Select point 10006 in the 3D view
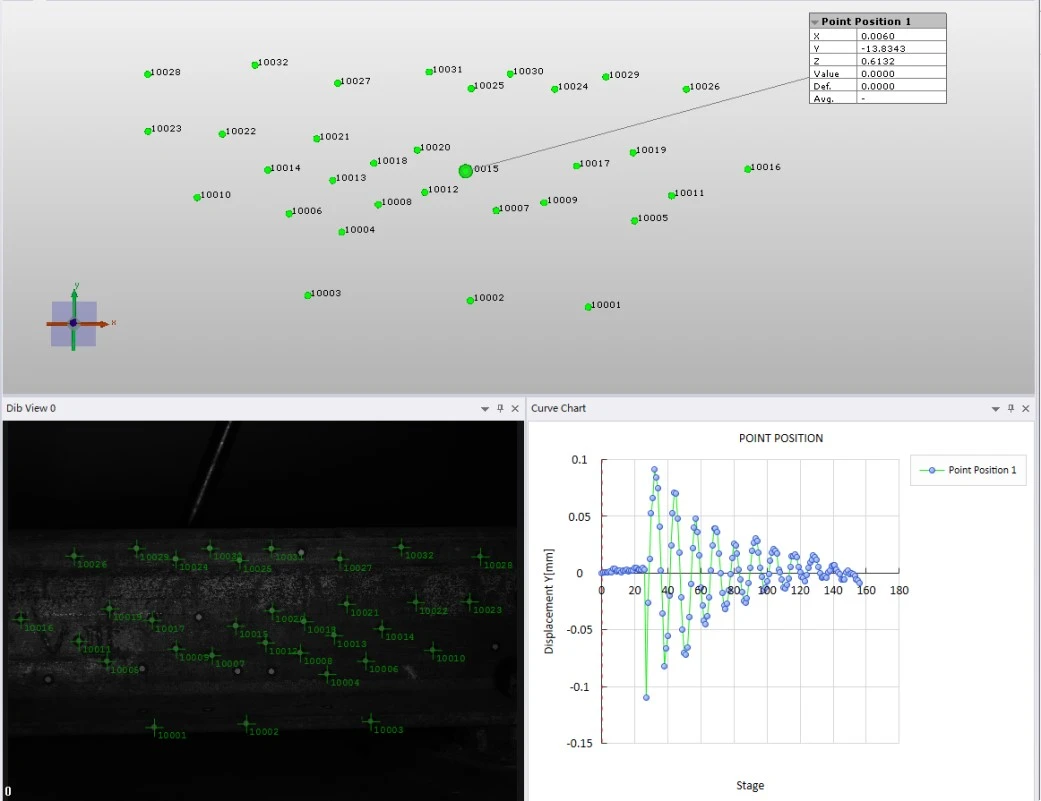Viewport: 1041px width, 801px height. (x=289, y=214)
